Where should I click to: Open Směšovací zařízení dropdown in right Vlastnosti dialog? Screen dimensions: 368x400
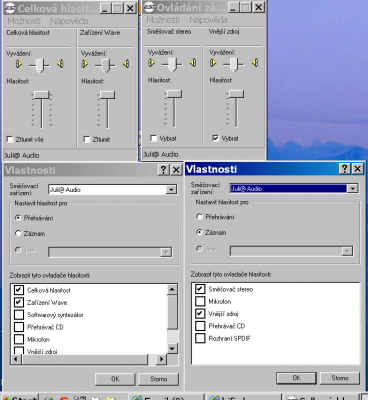(x=352, y=189)
